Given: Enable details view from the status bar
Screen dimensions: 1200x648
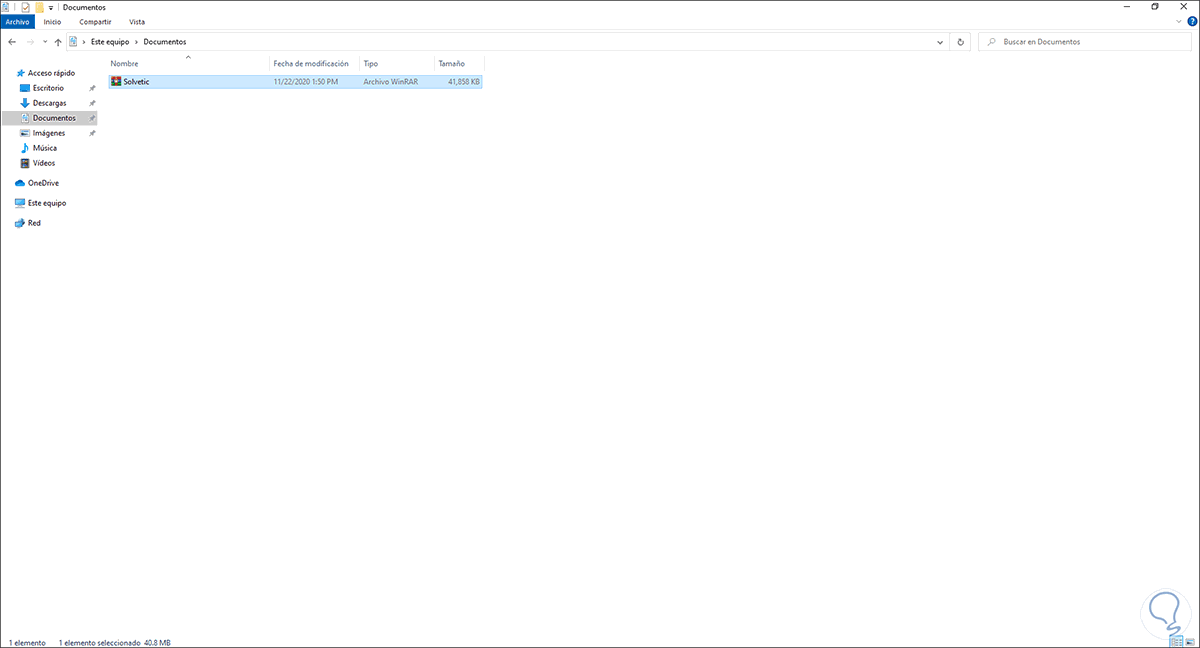Looking at the screenshot, I should click(1178, 641).
